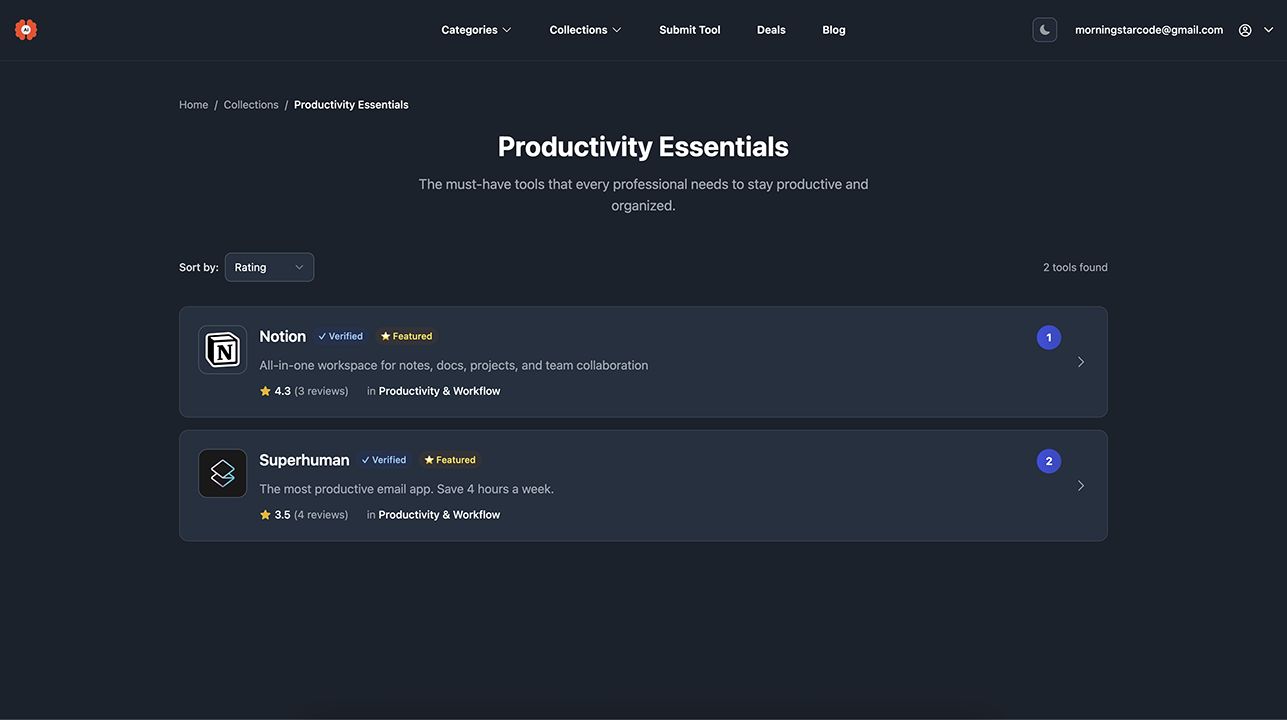This screenshot has height=720, width=1287.
Task: Click the '2 tools found' count text
Action: point(1075,267)
